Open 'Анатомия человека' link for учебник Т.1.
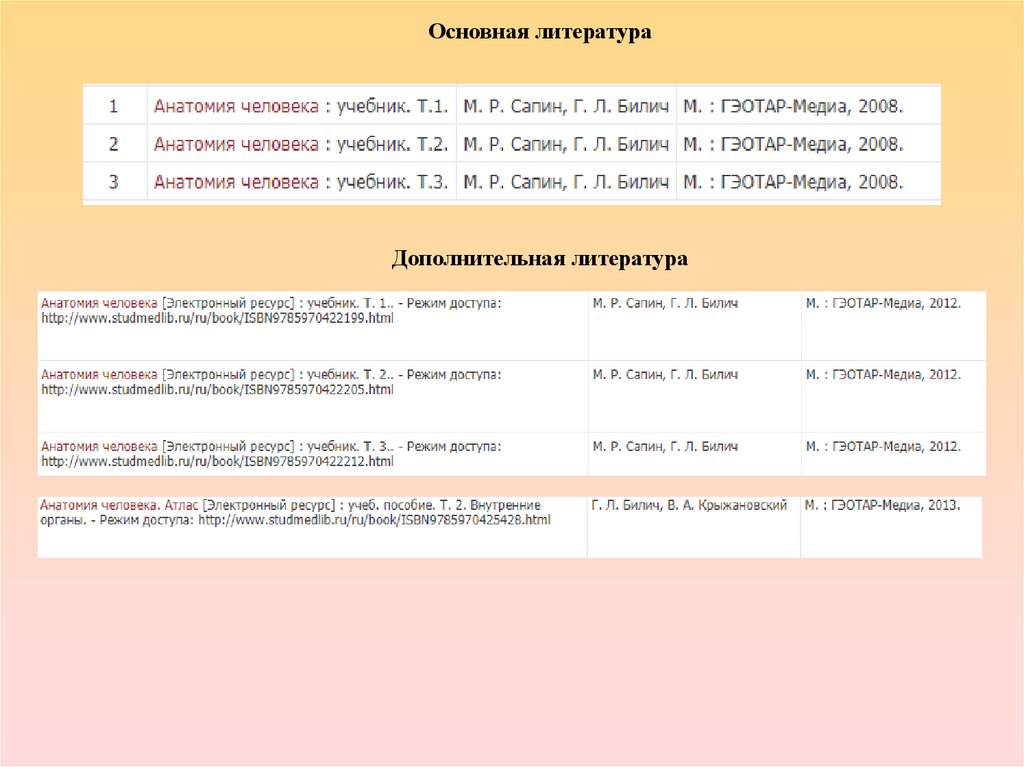The width and height of the screenshot is (1024, 767). click(x=236, y=106)
